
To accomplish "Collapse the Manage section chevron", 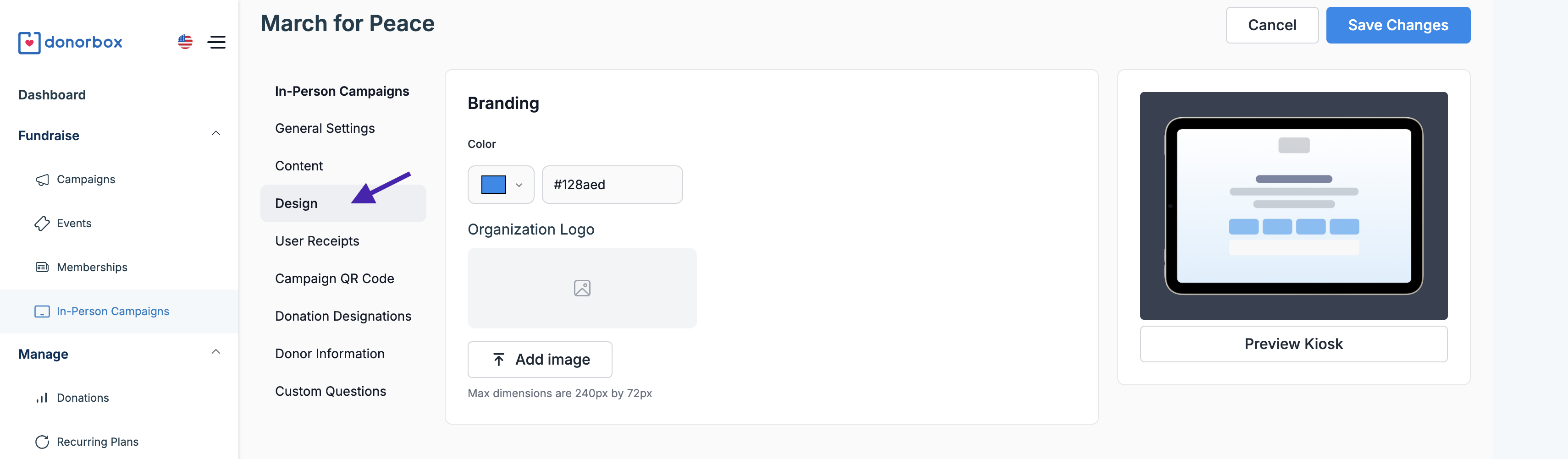I will click(215, 352).
